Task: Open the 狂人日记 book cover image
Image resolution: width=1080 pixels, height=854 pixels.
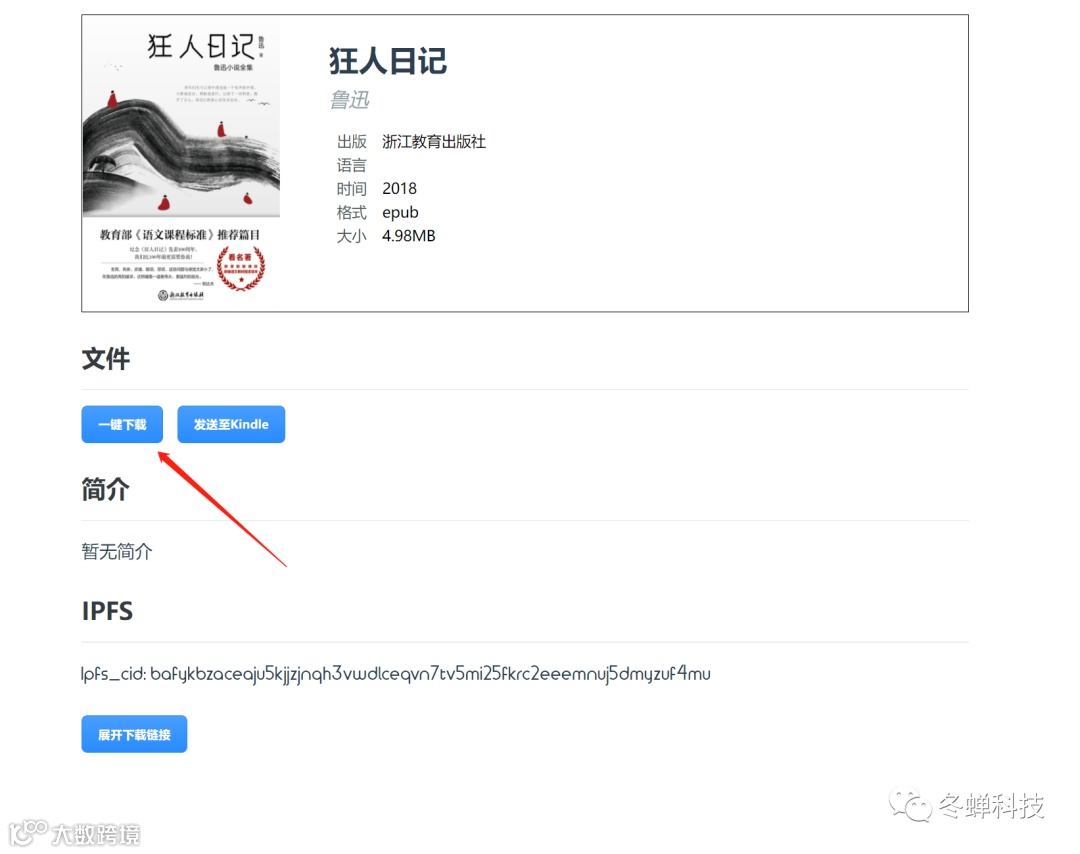Action: pyautogui.click(x=181, y=163)
